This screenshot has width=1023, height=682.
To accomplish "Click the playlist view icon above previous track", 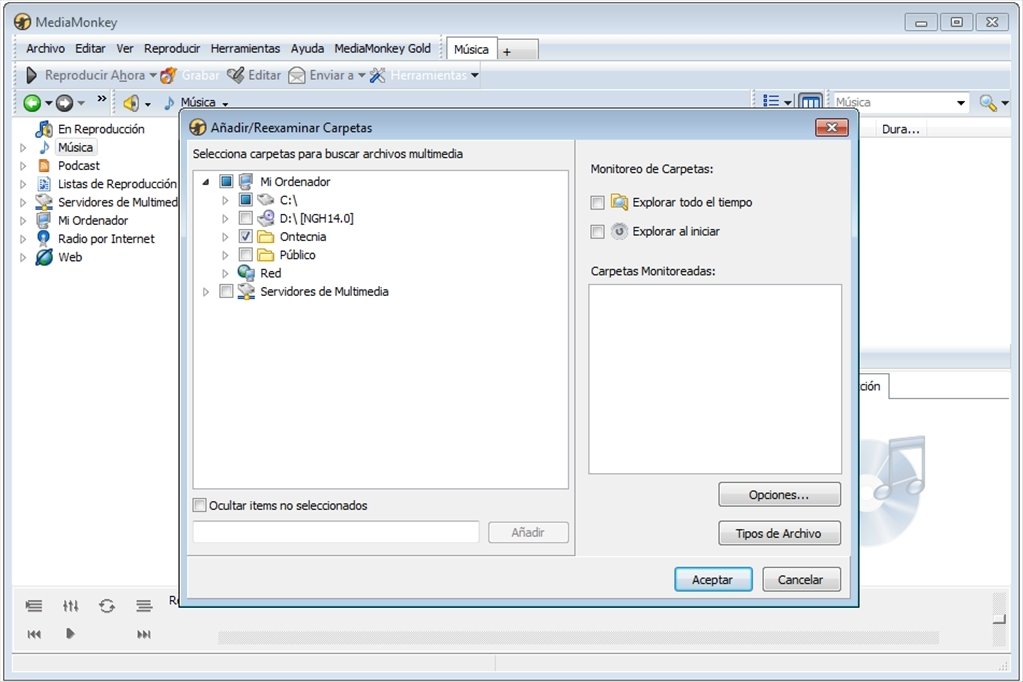I will (34, 606).
